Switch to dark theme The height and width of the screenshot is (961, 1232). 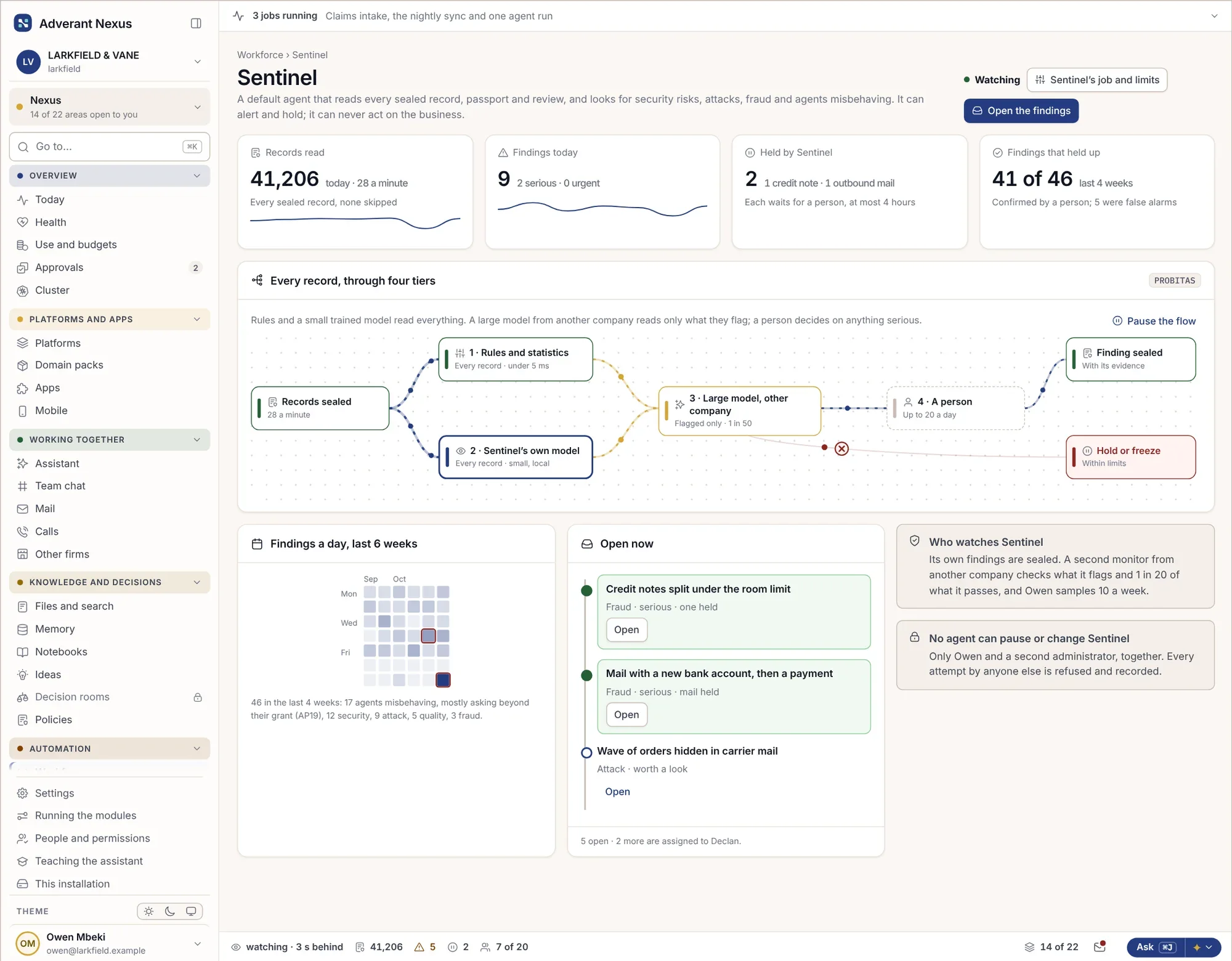pyautogui.click(x=170, y=911)
